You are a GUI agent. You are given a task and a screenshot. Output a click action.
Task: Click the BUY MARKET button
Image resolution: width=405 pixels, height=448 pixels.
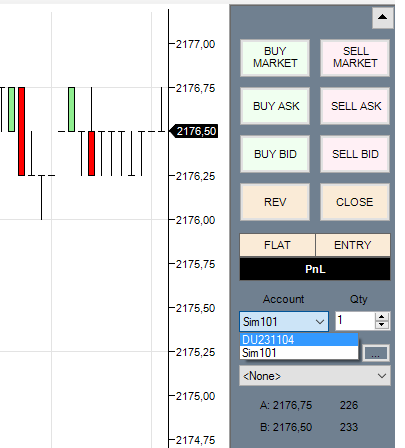275,58
